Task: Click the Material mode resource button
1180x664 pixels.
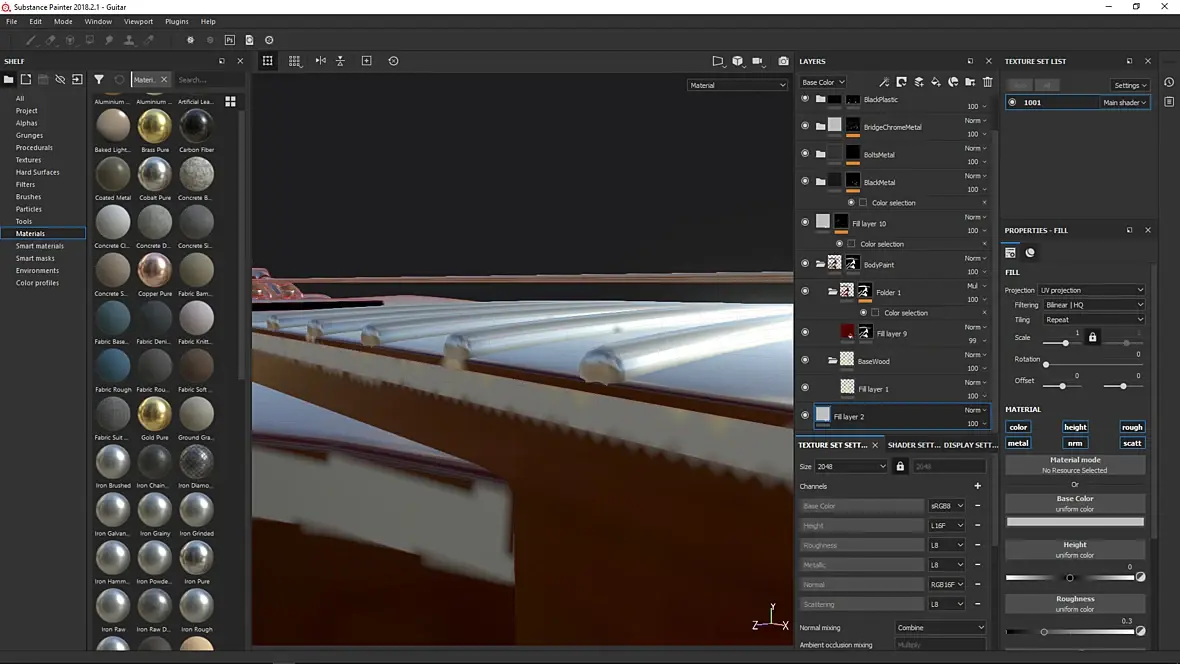Action: point(1075,465)
